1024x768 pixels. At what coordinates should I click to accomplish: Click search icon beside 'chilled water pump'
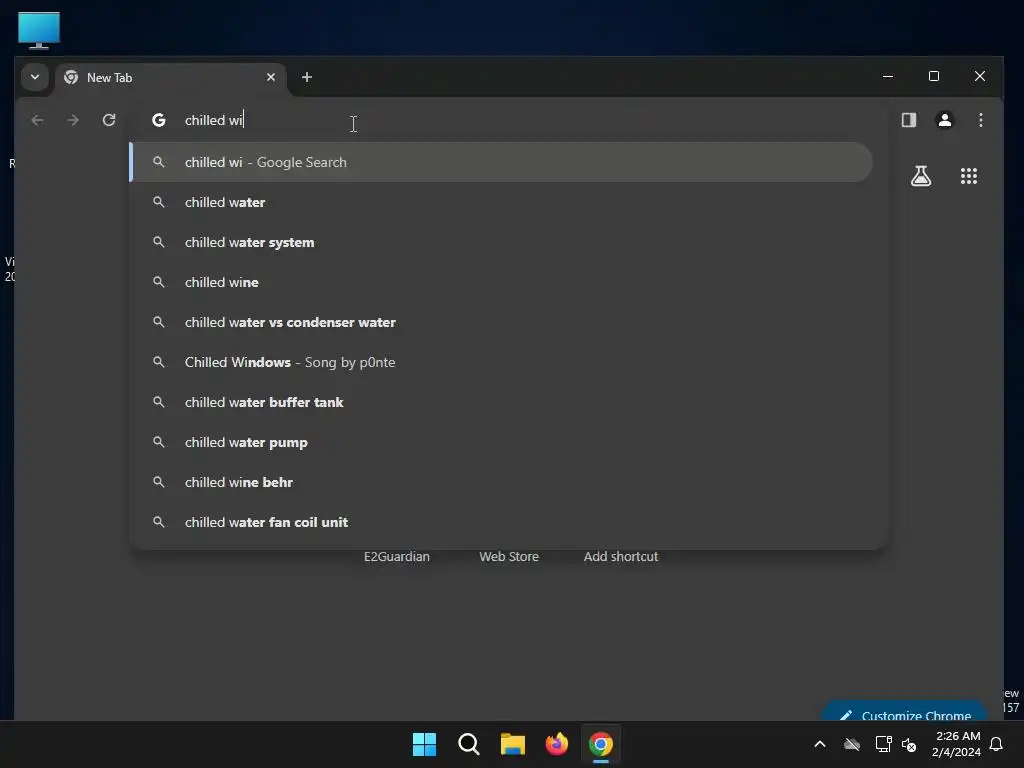(x=159, y=442)
